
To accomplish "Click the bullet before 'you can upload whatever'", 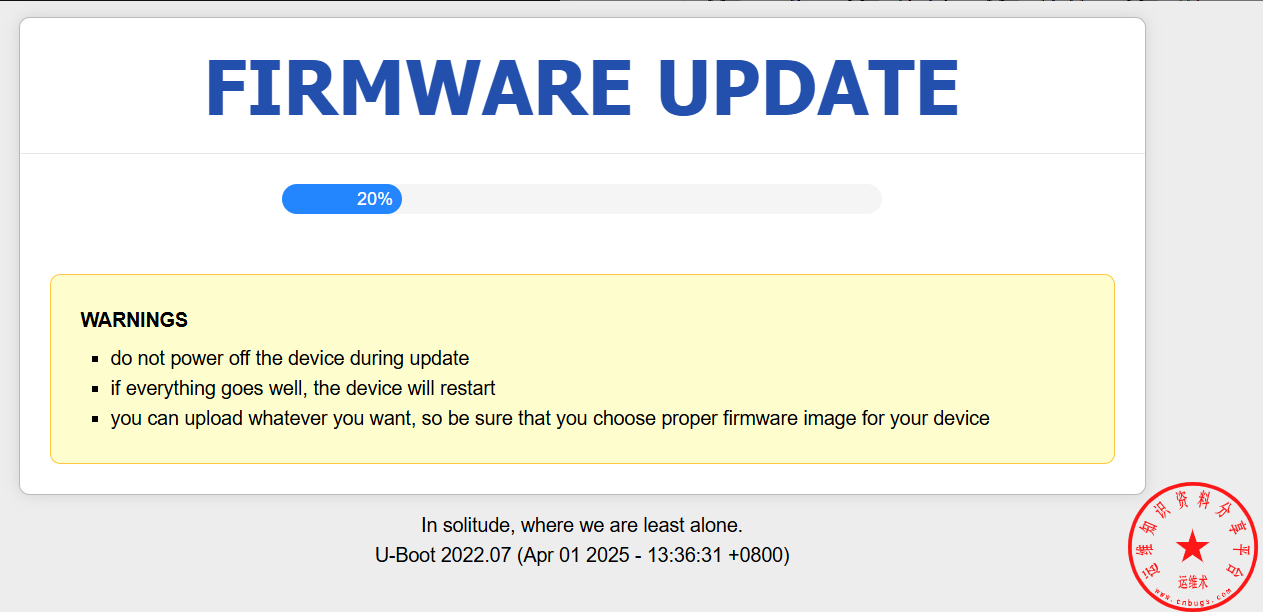I will [95, 418].
